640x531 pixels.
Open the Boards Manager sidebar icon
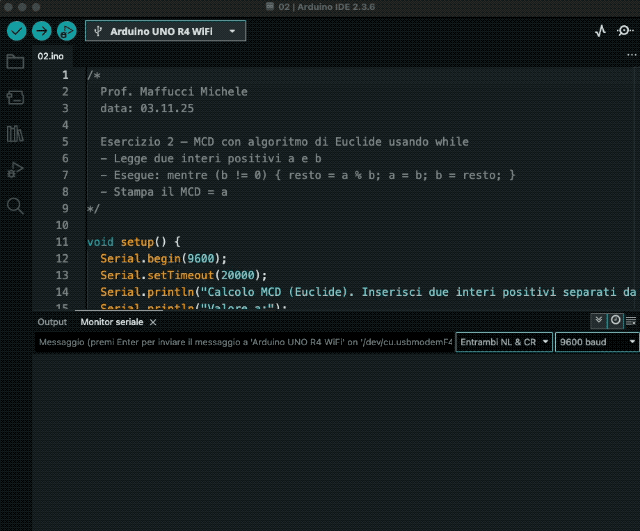(15, 97)
